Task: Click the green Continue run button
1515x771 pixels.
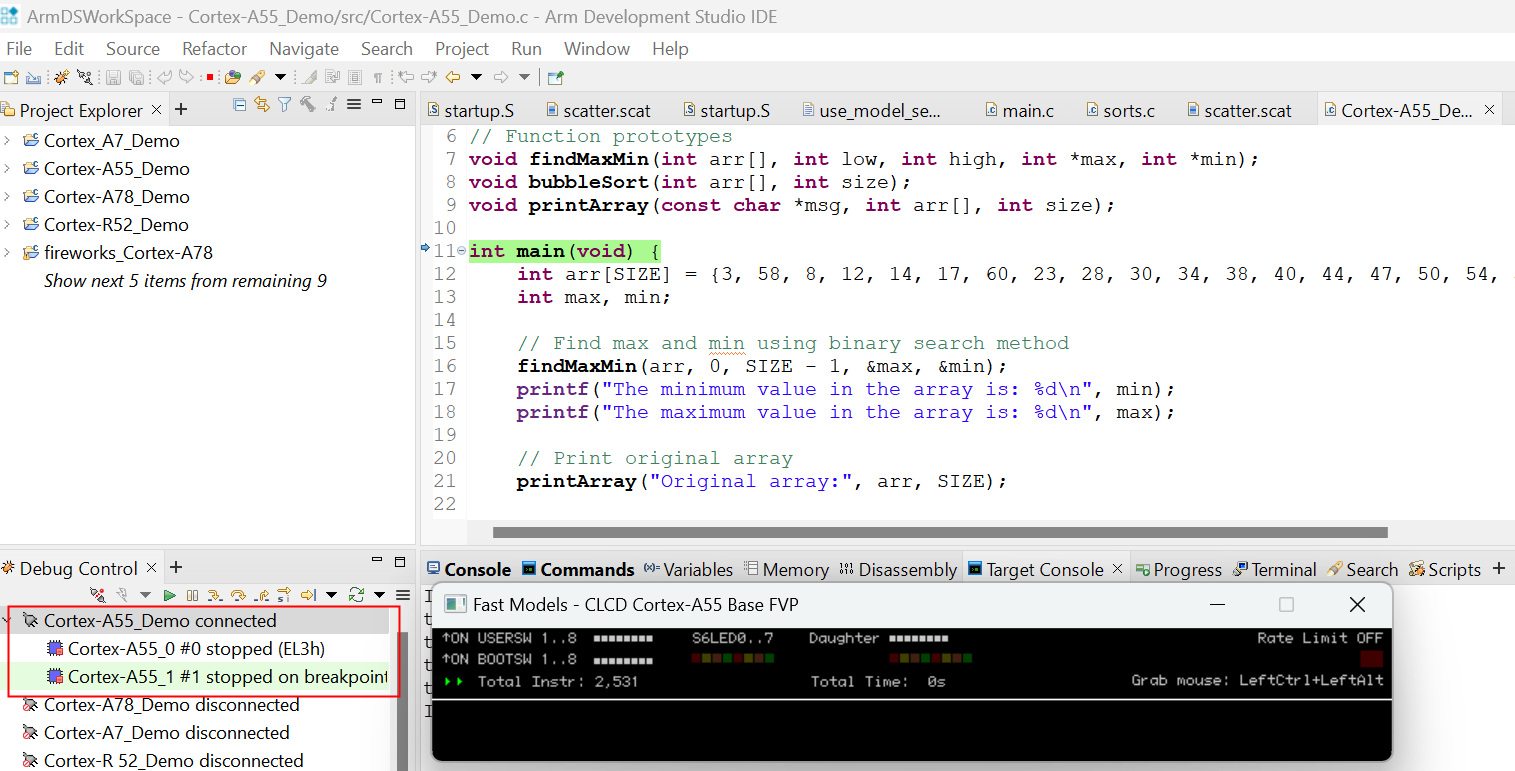Action: point(170,595)
